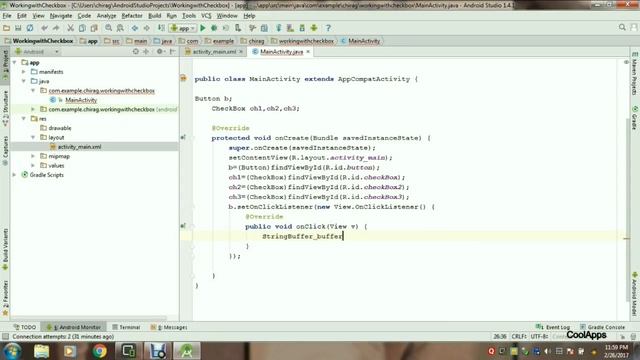The height and width of the screenshot is (360, 640).
Task: Expand the values folder node
Action: tap(33, 166)
